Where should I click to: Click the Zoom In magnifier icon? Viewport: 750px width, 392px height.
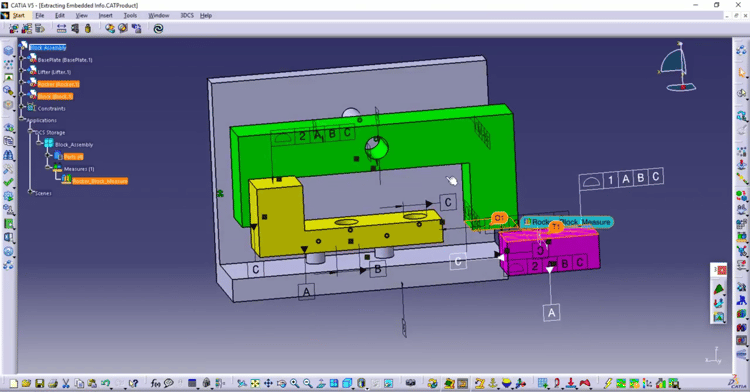point(295,383)
